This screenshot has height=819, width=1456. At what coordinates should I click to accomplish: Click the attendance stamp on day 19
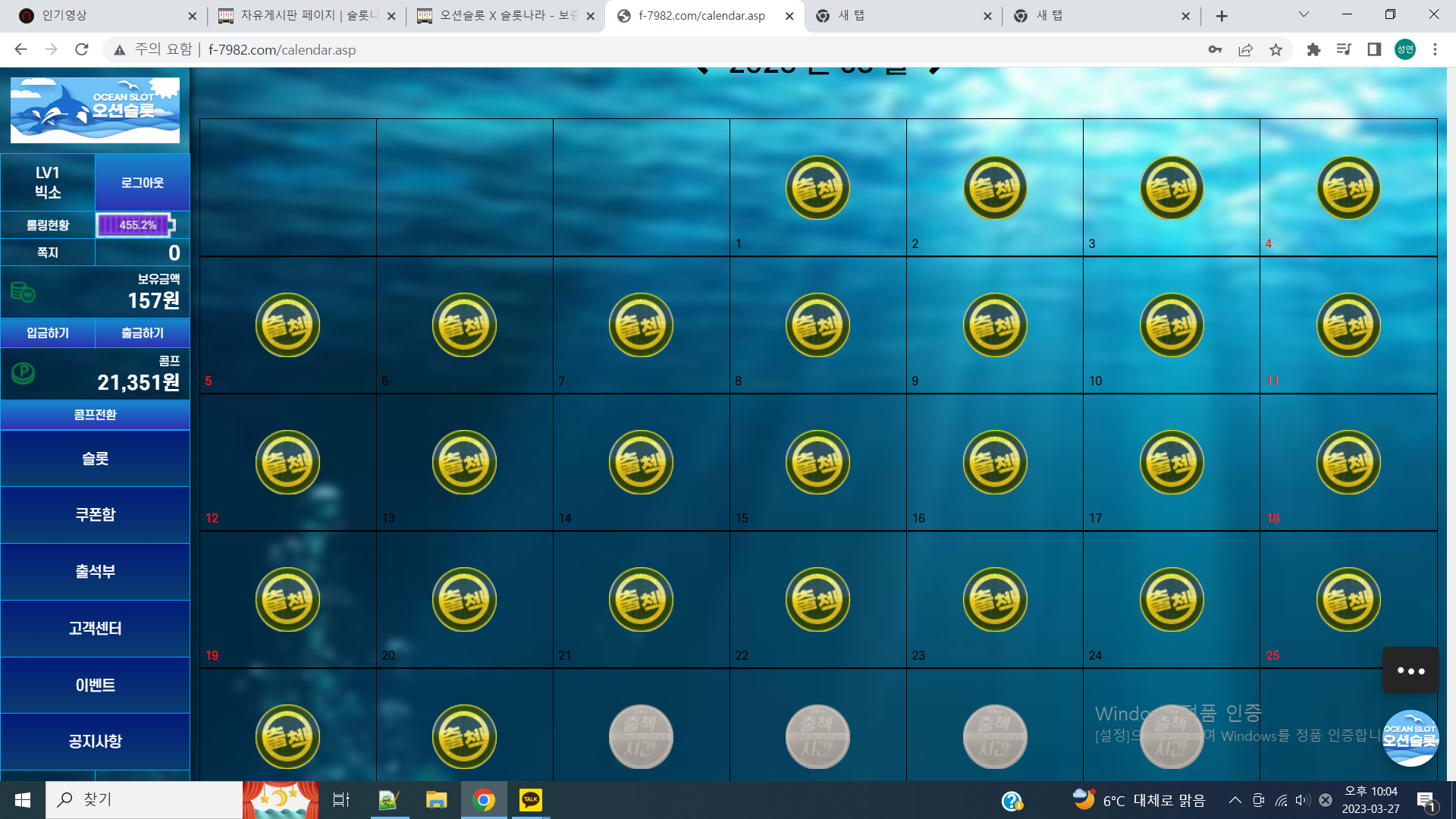click(287, 599)
